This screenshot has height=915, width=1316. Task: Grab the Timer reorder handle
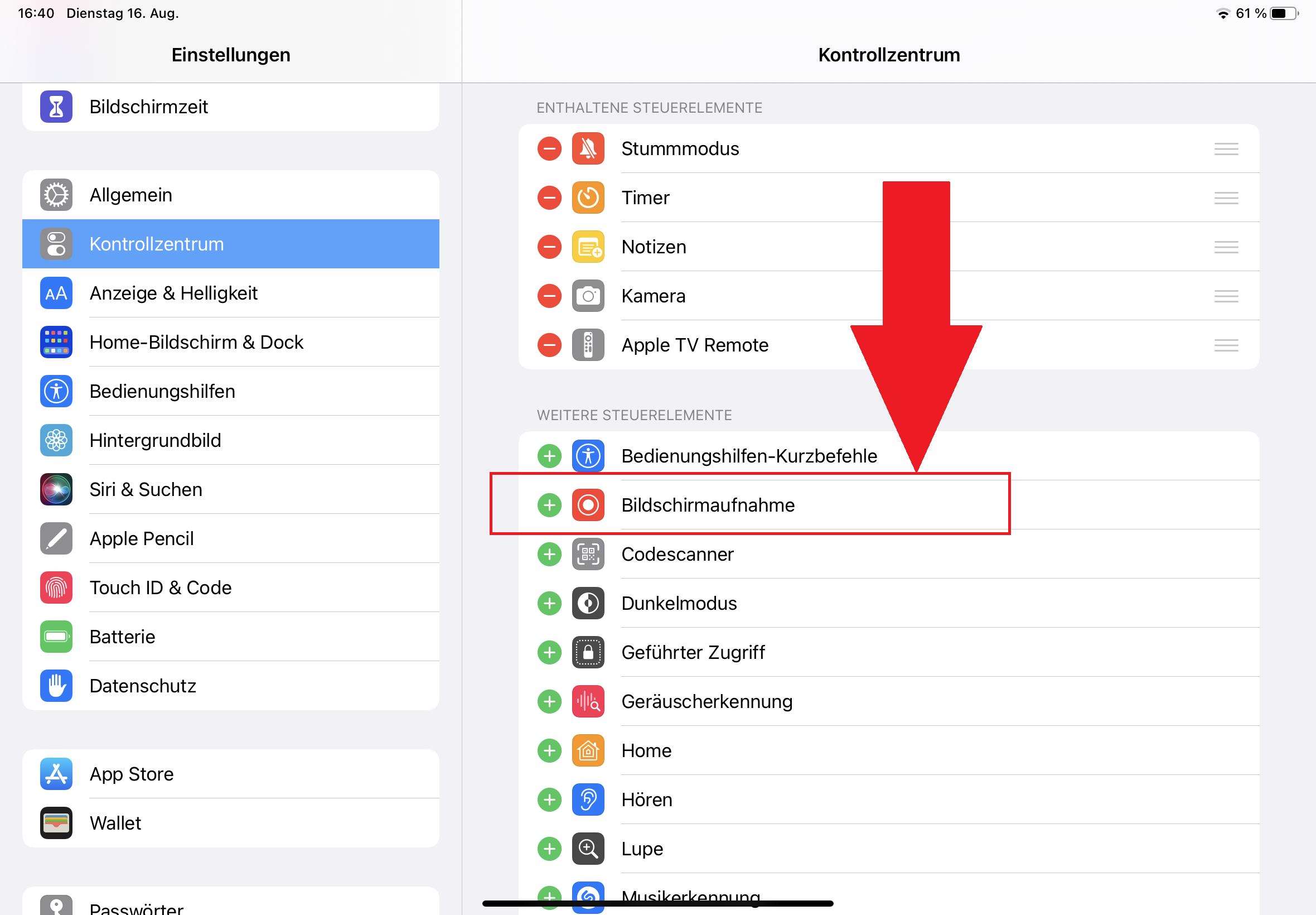point(1226,198)
